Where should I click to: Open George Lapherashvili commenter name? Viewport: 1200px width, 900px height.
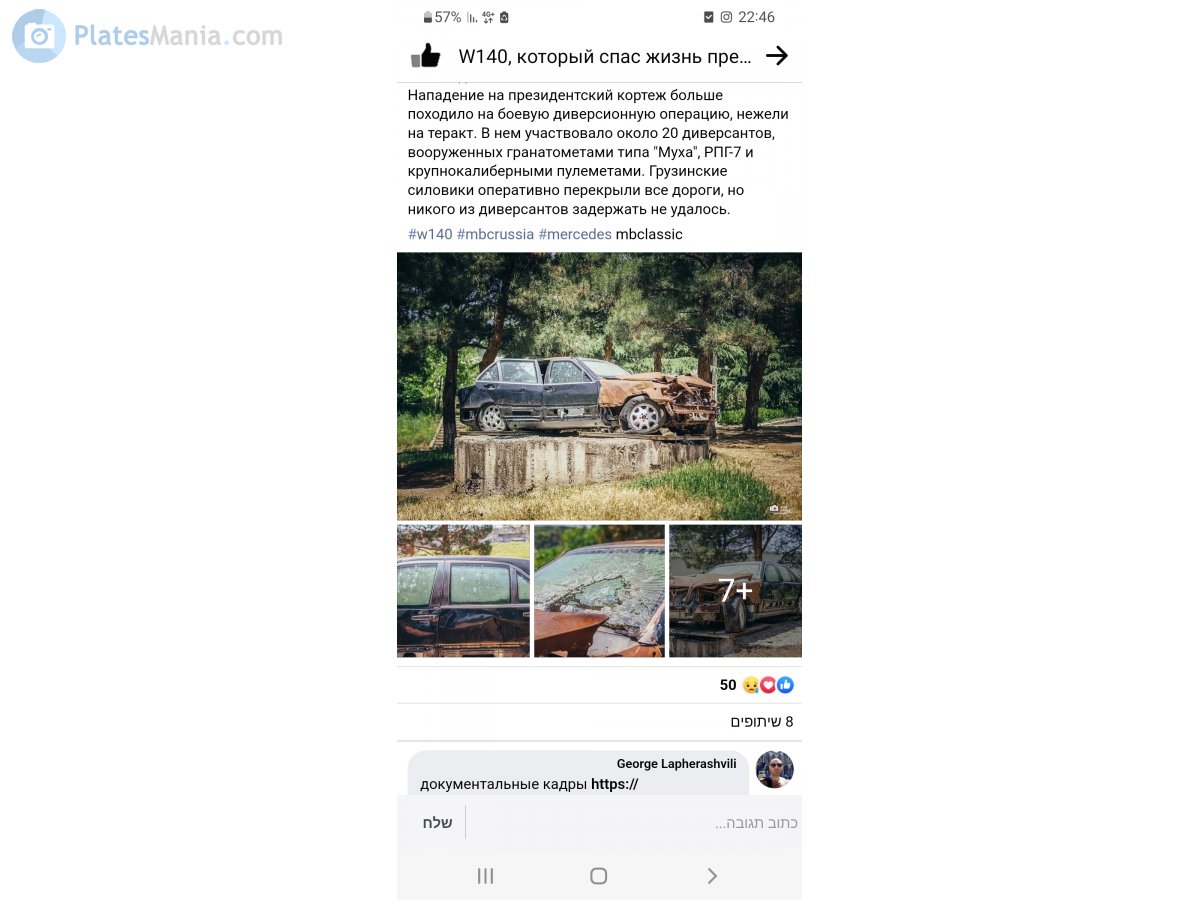[676, 763]
